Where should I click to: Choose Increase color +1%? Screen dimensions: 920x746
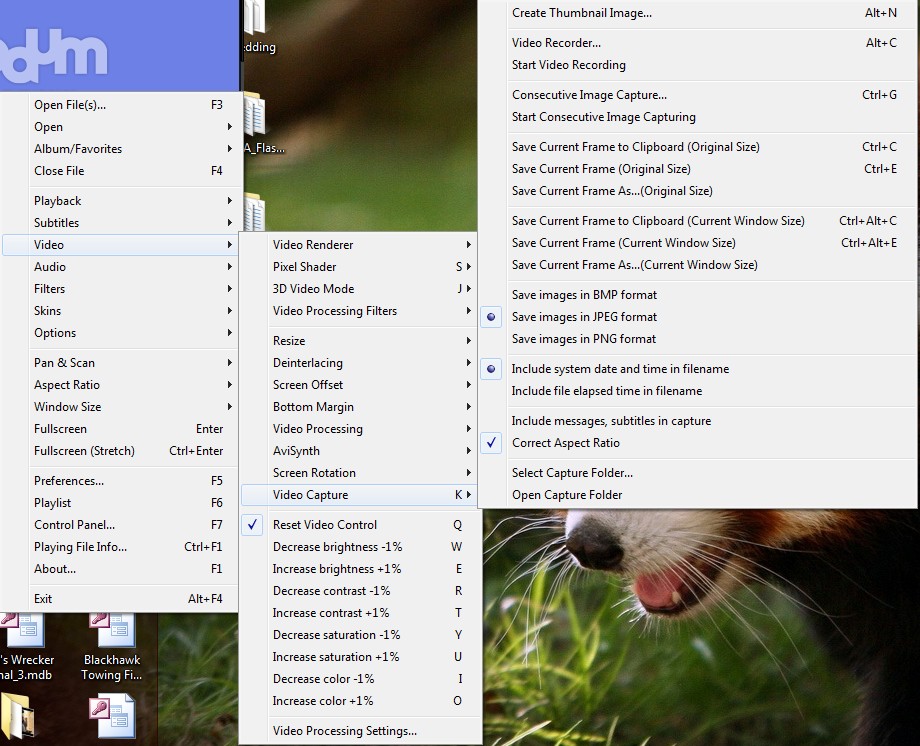[359, 701]
